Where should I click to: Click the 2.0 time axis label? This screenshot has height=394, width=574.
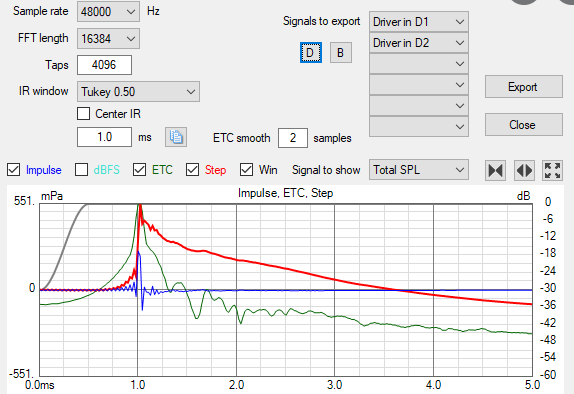[x=236, y=385]
